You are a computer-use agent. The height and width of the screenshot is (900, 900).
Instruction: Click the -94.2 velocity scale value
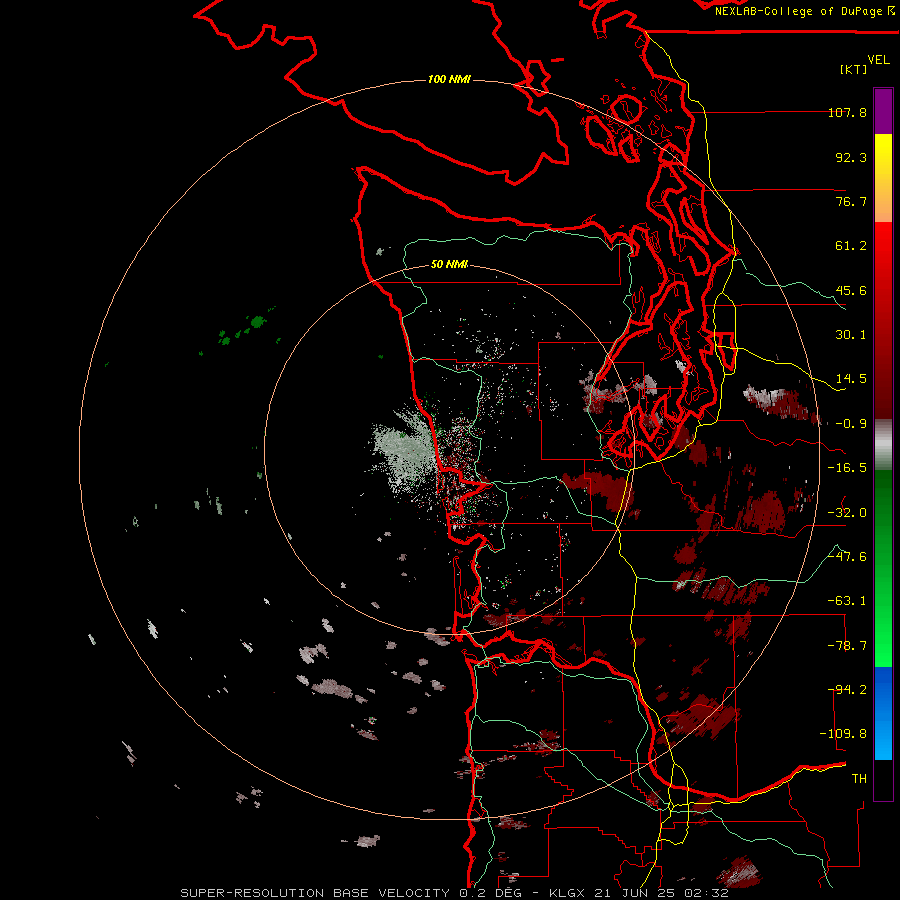pos(847,690)
